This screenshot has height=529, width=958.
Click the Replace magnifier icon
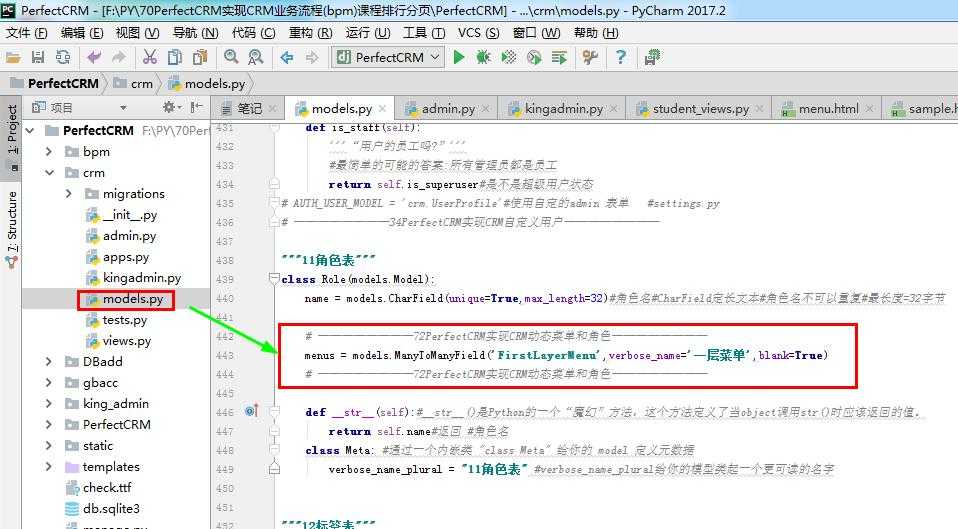pos(255,57)
